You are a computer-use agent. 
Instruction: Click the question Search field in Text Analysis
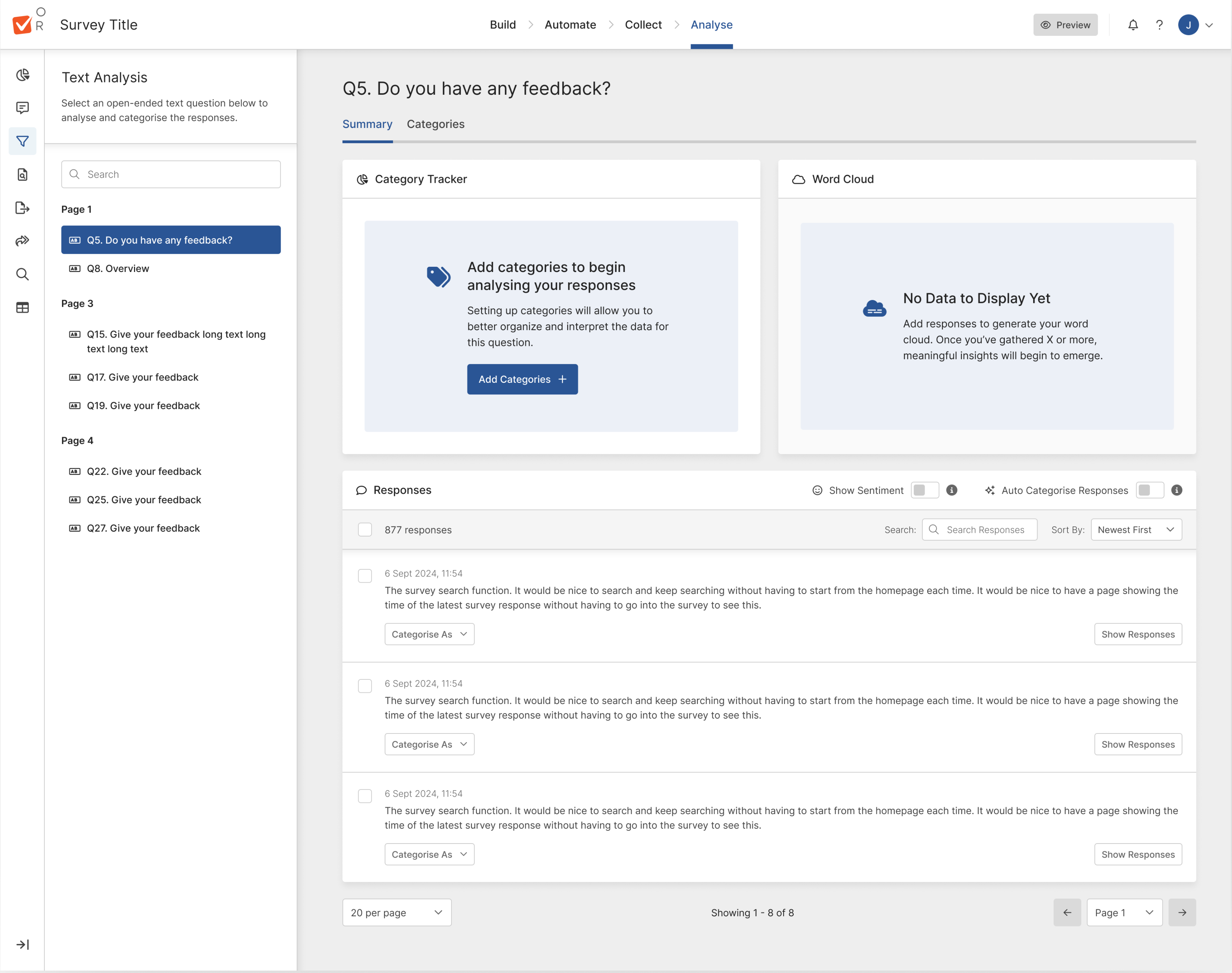[171, 174]
